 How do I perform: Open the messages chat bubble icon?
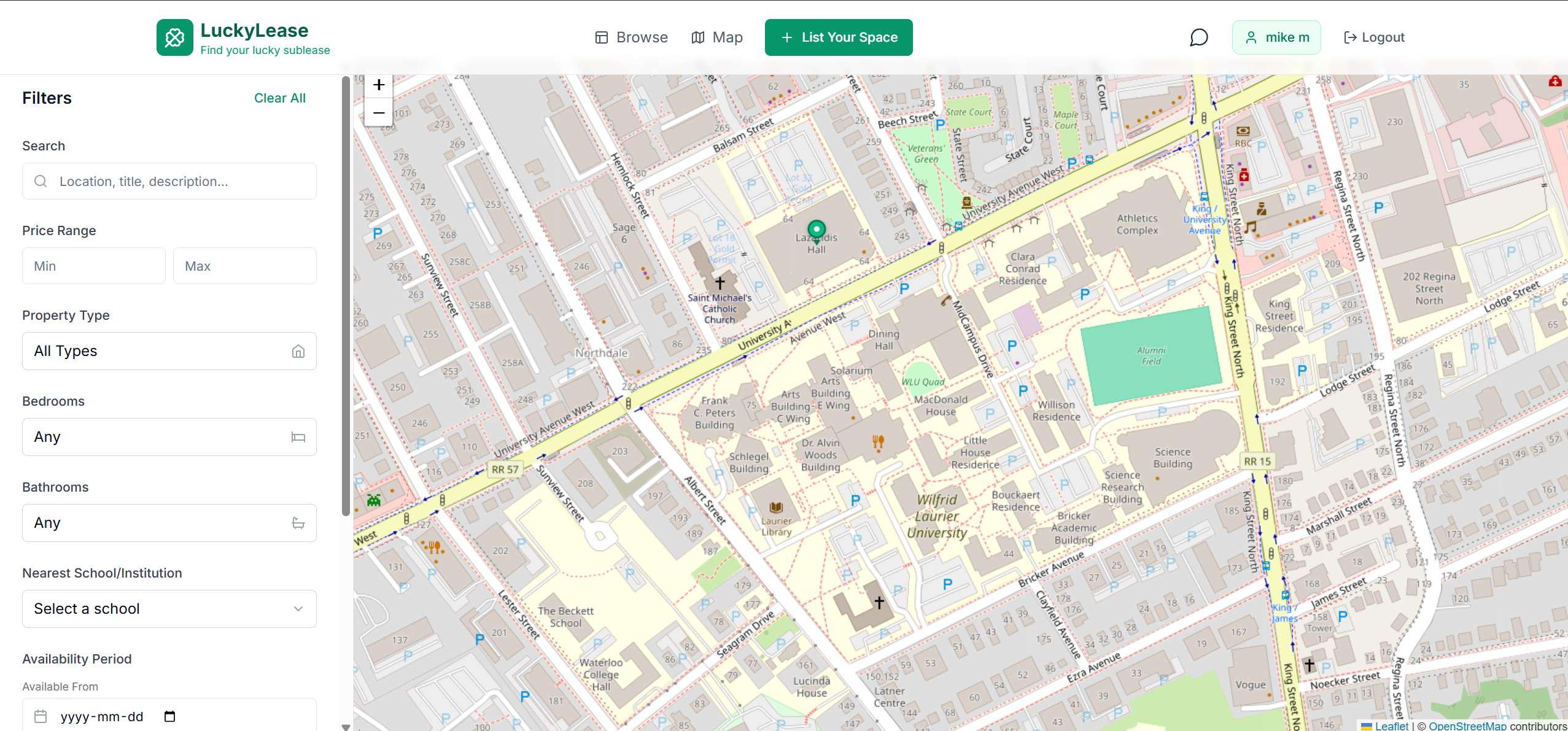point(1198,37)
